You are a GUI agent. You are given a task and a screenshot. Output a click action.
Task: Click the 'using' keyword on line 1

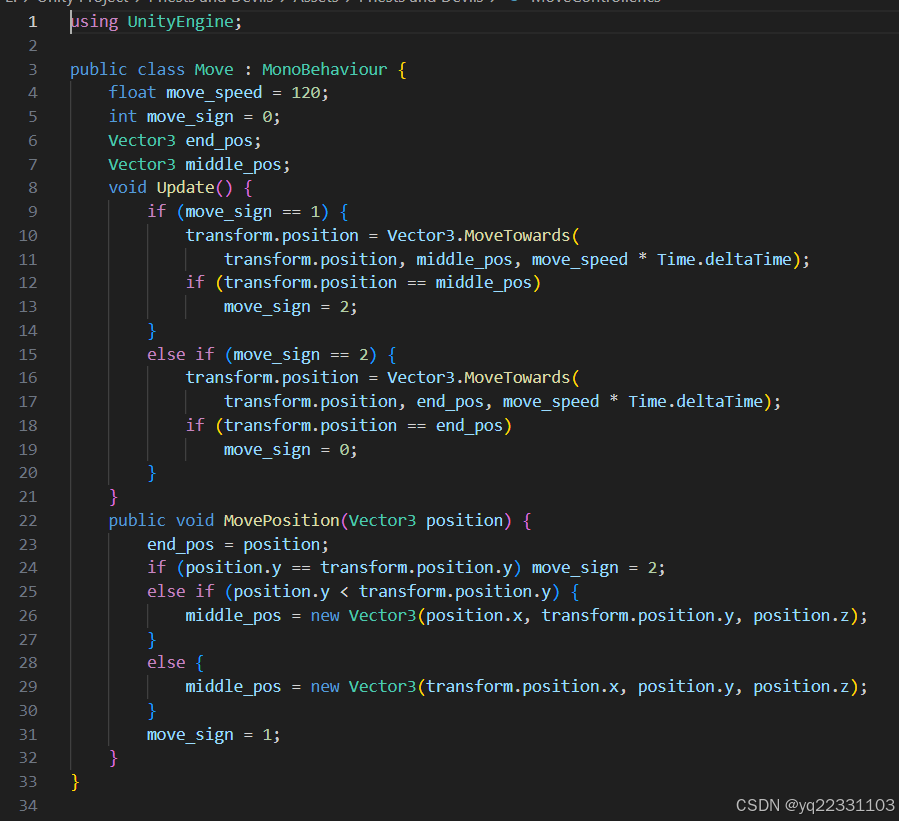point(94,22)
